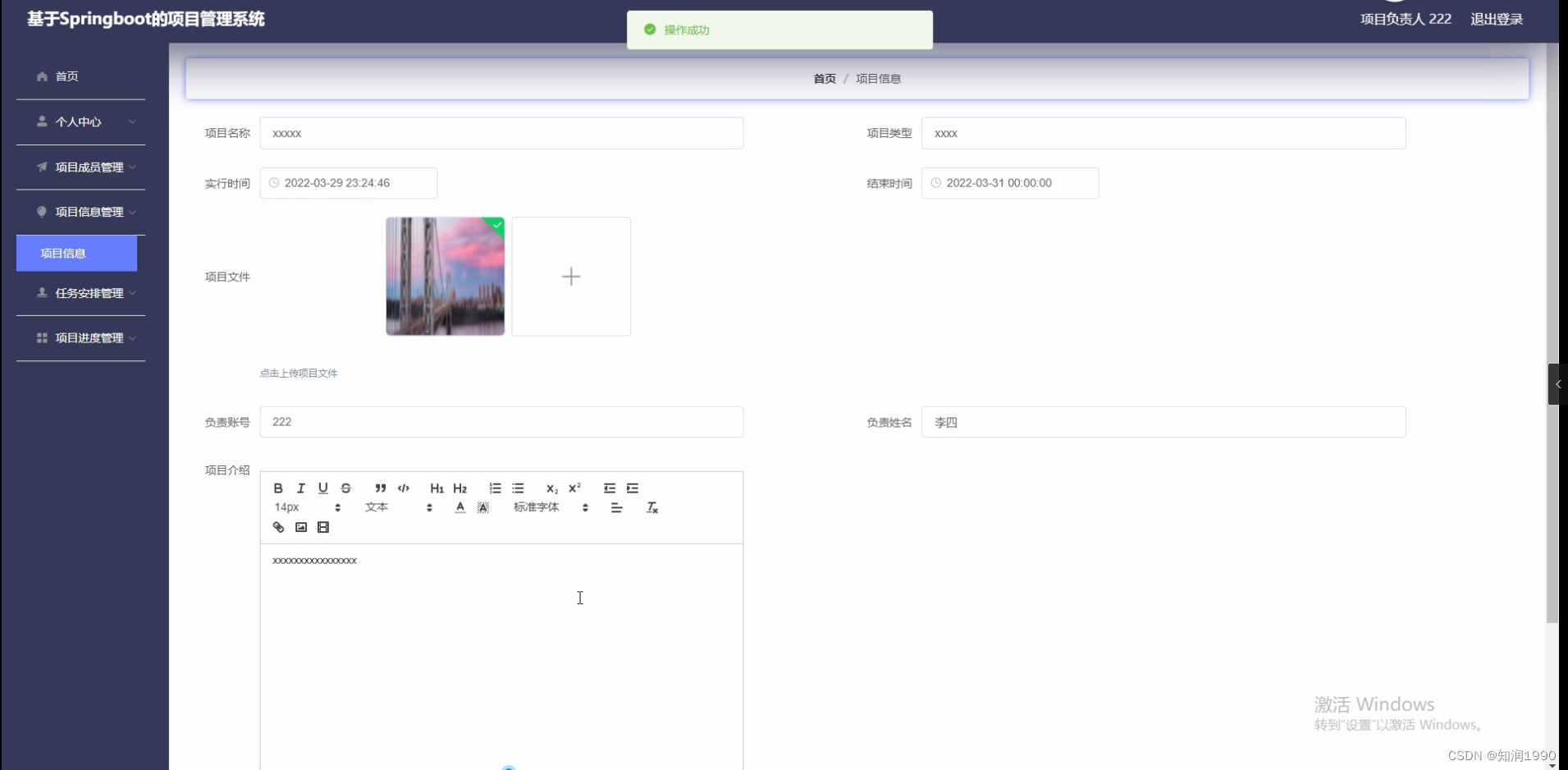This screenshot has width=1568, height=770.
Task: Open 项目进度管理 in the sidebar
Action: pos(89,337)
